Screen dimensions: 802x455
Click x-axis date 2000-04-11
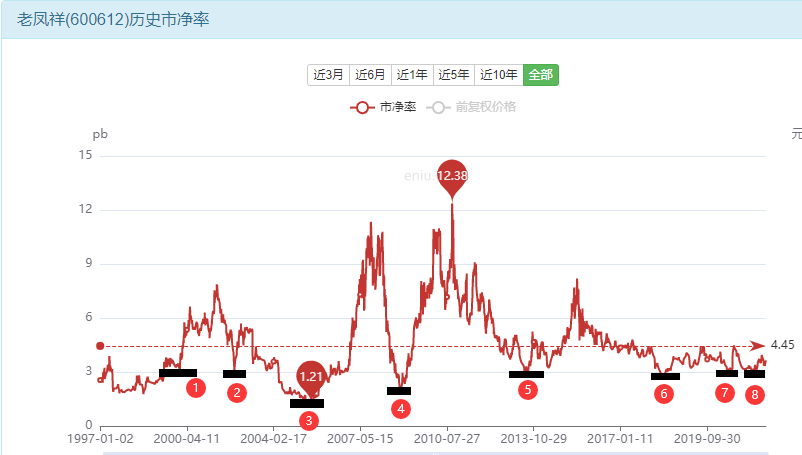tap(187, 439)
